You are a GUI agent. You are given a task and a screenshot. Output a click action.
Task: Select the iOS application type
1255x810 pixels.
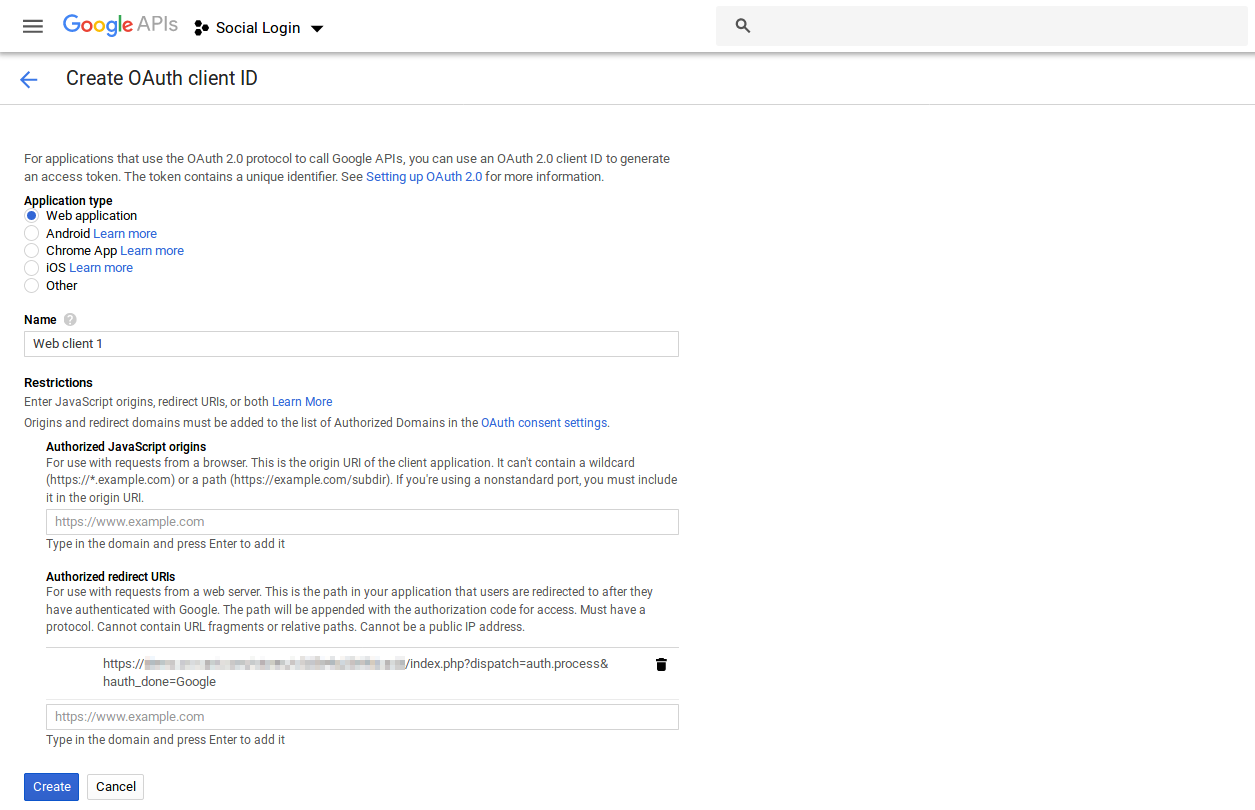pos(31,268)
